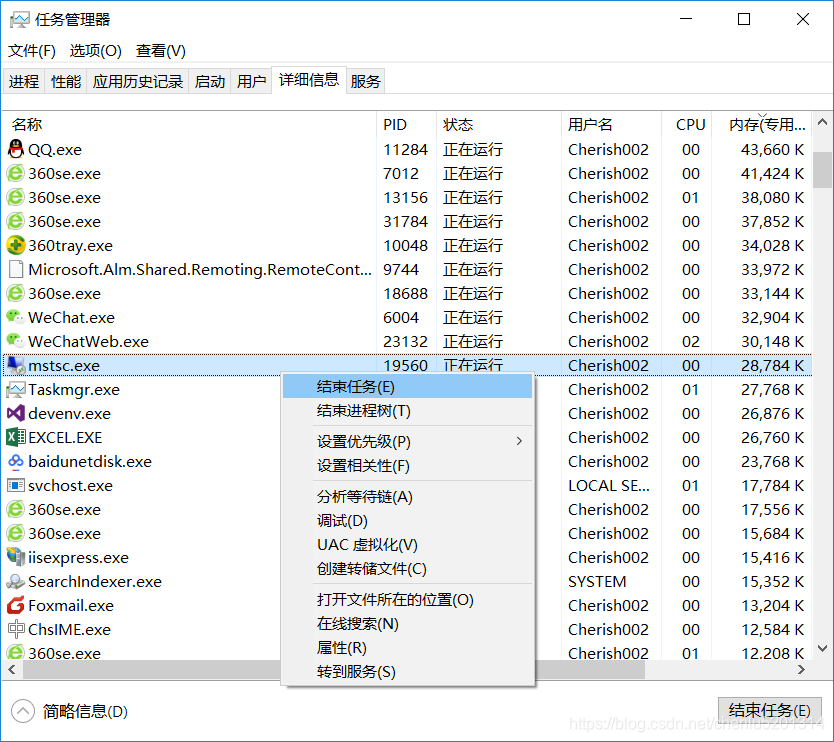Switch to the 性能 tab
Screen dimensions: 834x742
[x=66, y=81]
